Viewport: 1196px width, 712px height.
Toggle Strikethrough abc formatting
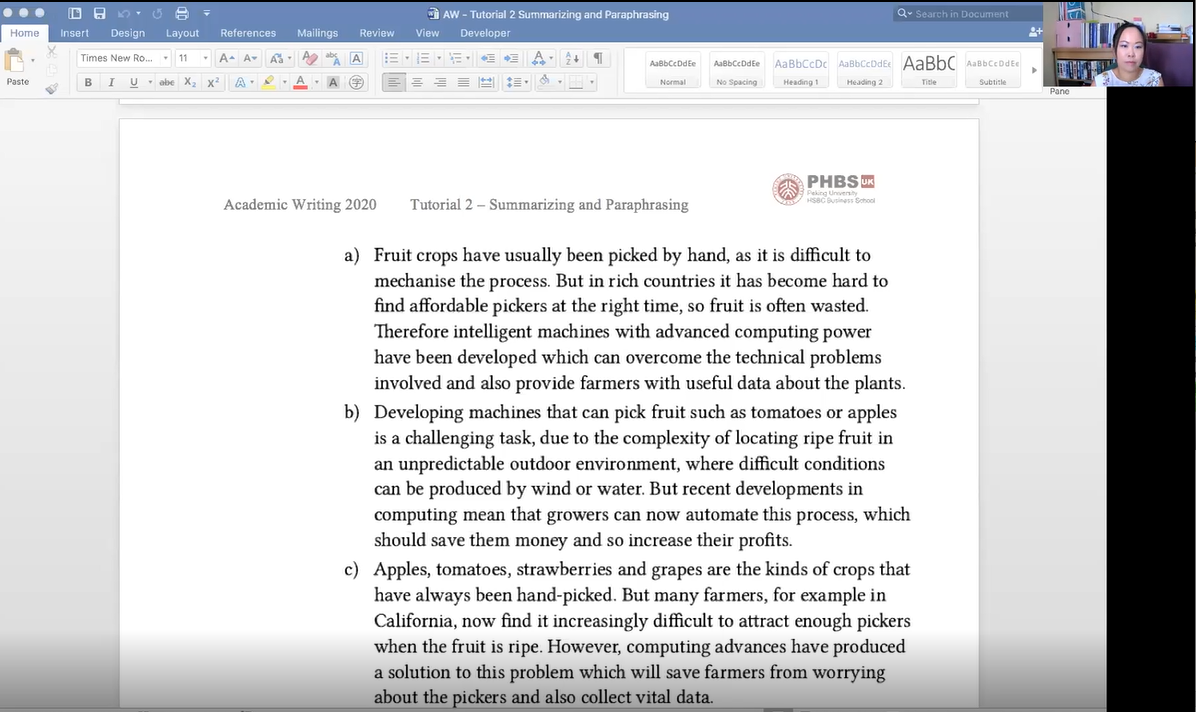pos(166,82)
